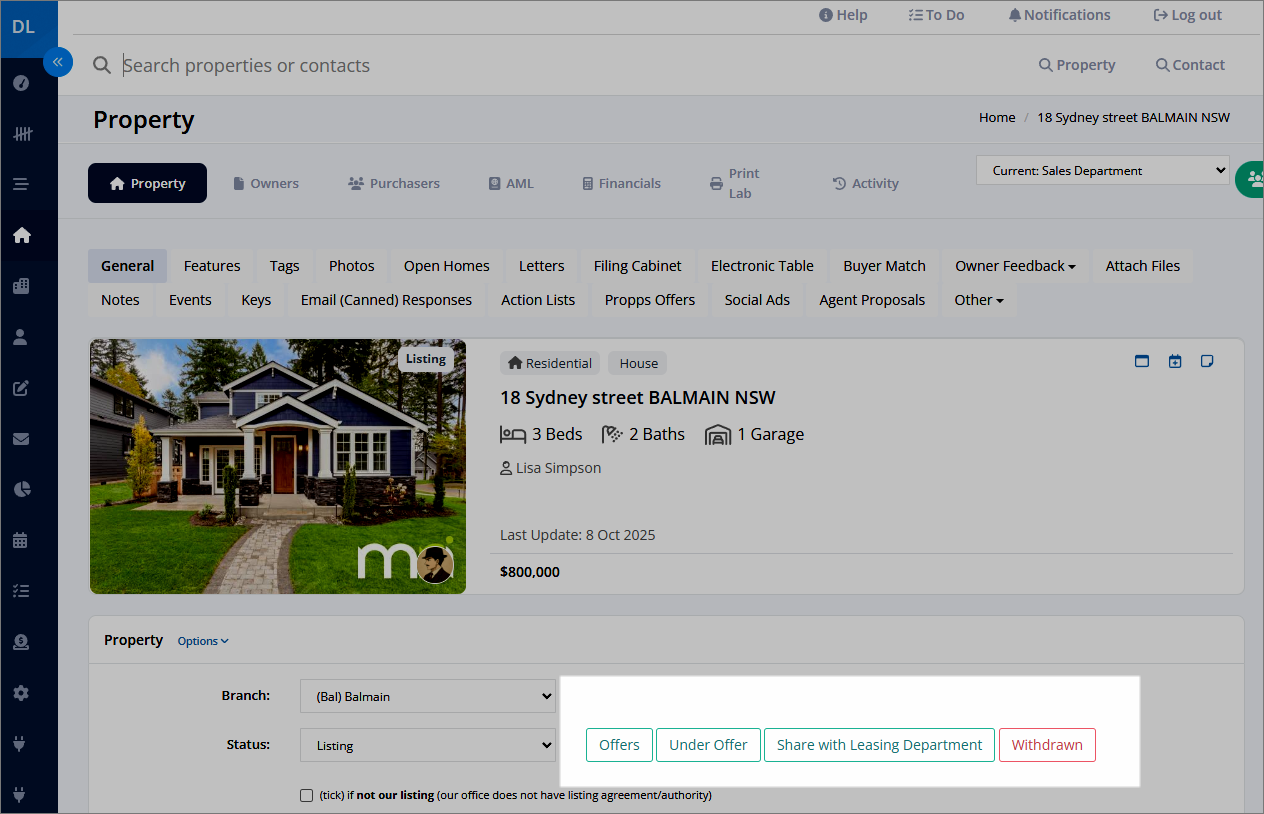The image size is (1264, 814).
Task: Select Share with Leasing Department
Action: [879, 745]
